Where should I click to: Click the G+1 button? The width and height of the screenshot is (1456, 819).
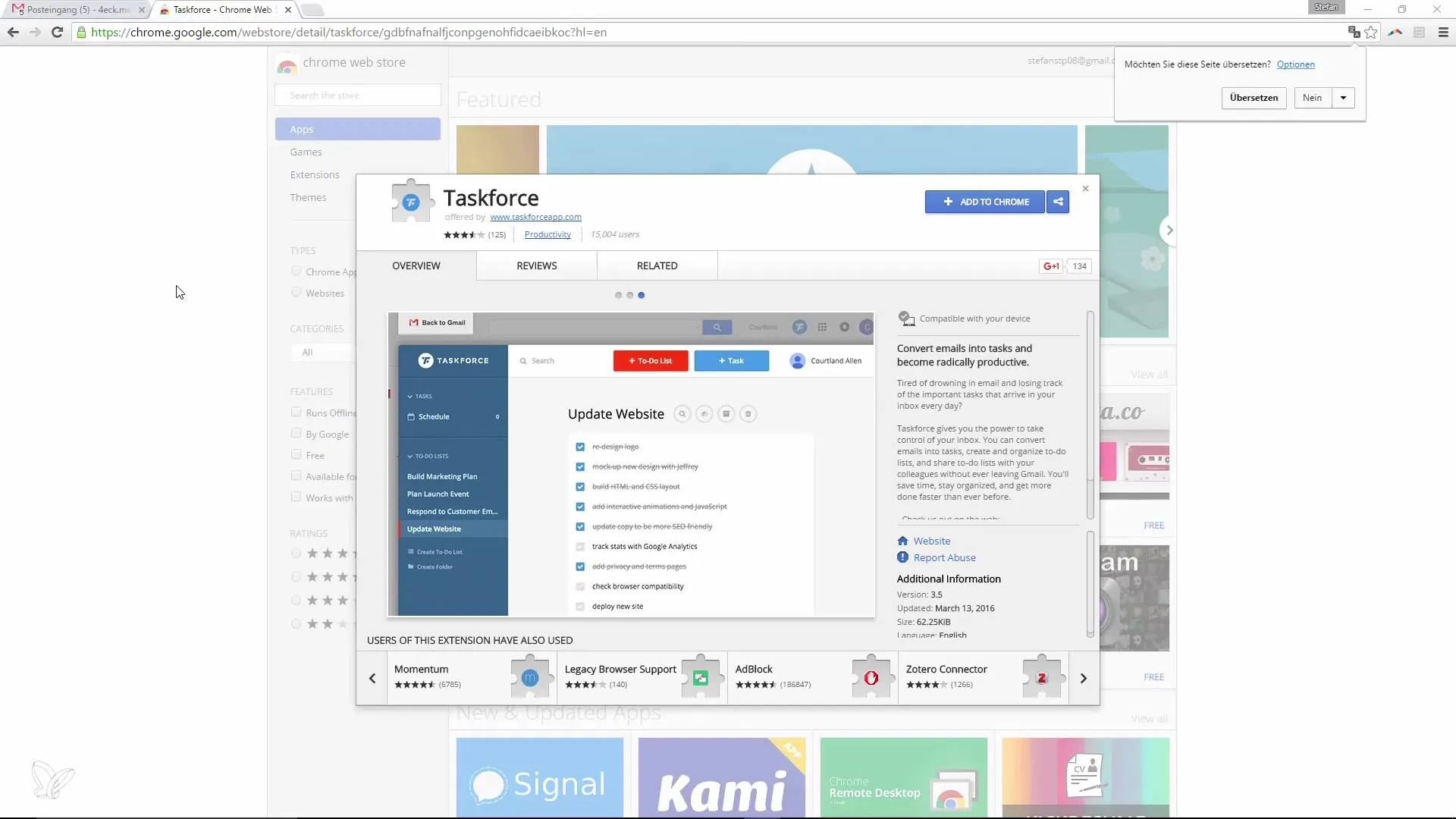pos(1051,266)
